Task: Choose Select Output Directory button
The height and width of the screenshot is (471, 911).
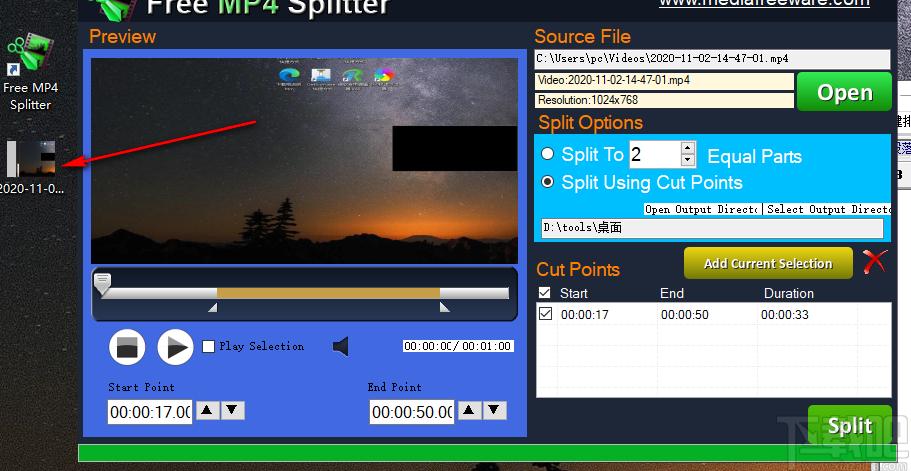Action: pyautogui.click(x=827, y=209)
